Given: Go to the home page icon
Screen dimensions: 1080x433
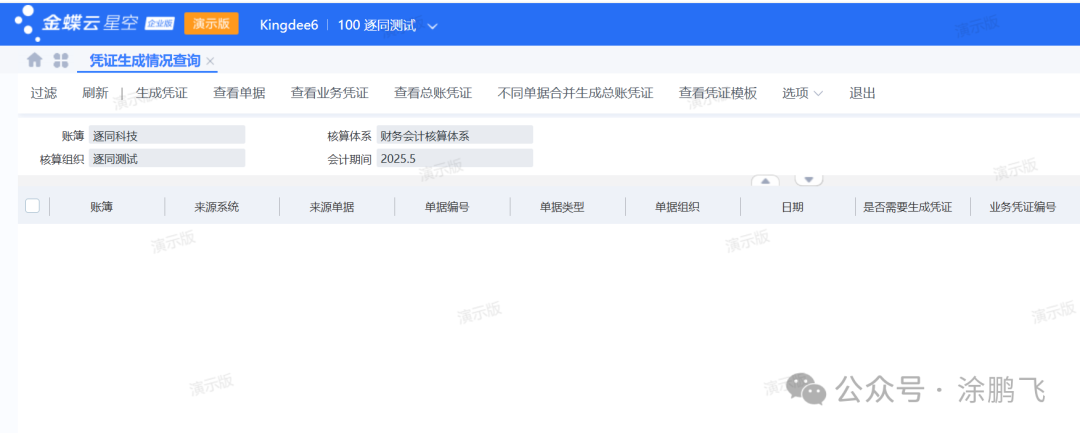Looking at the screenshot, I should 35,61.
